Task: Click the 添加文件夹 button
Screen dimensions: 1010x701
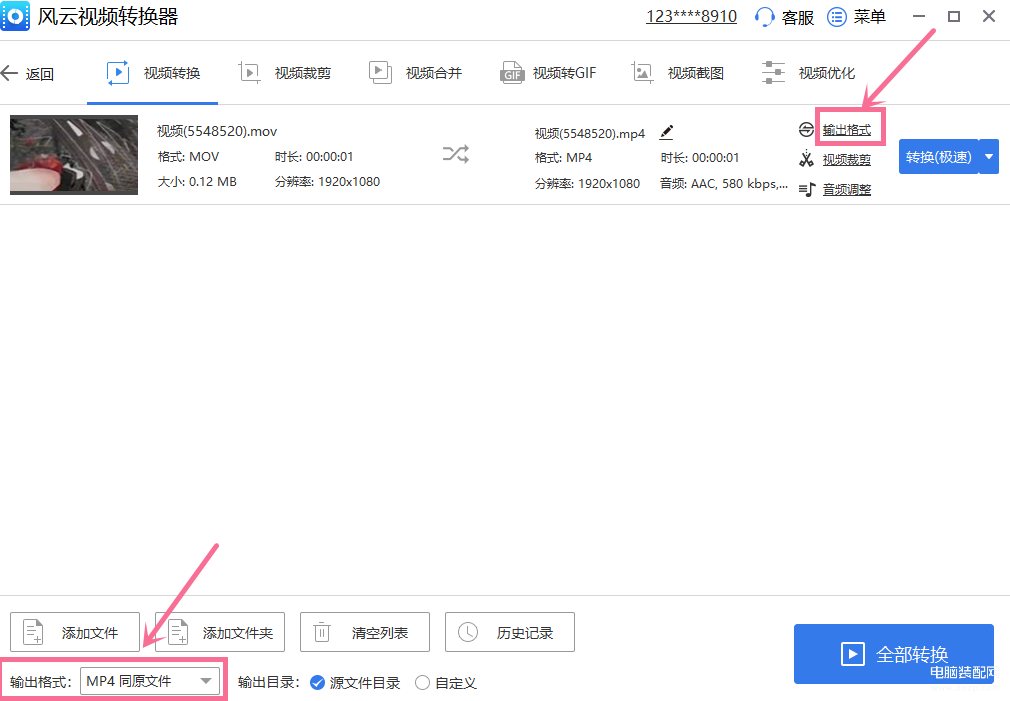Action: [x=220, y=632]
